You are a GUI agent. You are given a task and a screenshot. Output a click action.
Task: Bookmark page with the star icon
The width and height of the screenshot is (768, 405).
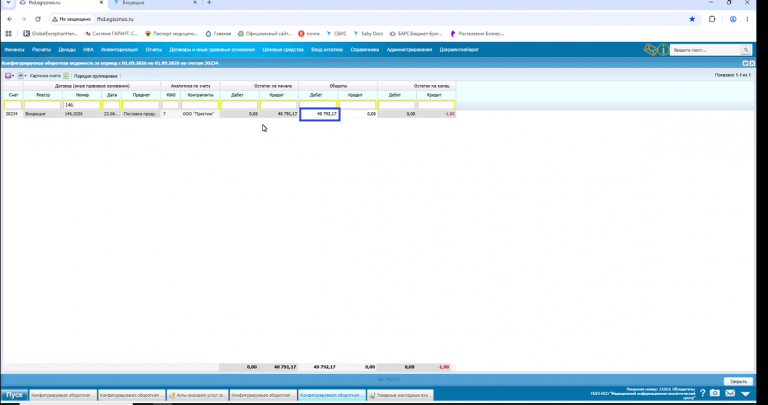pos(692,19)
